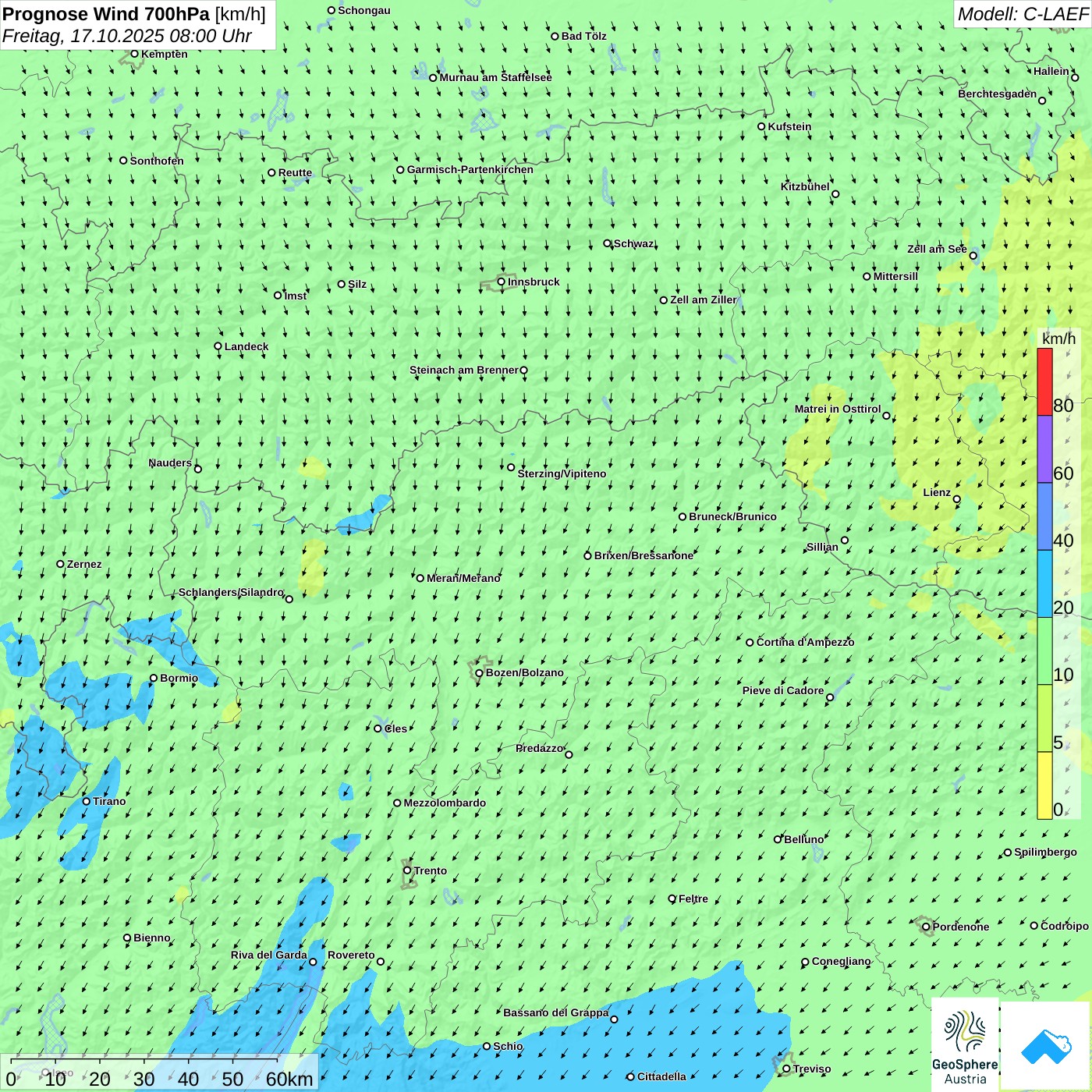Click the Kitzbühel location marker
Viewport: 1092px width, 1092px height.
pos(835,194)
